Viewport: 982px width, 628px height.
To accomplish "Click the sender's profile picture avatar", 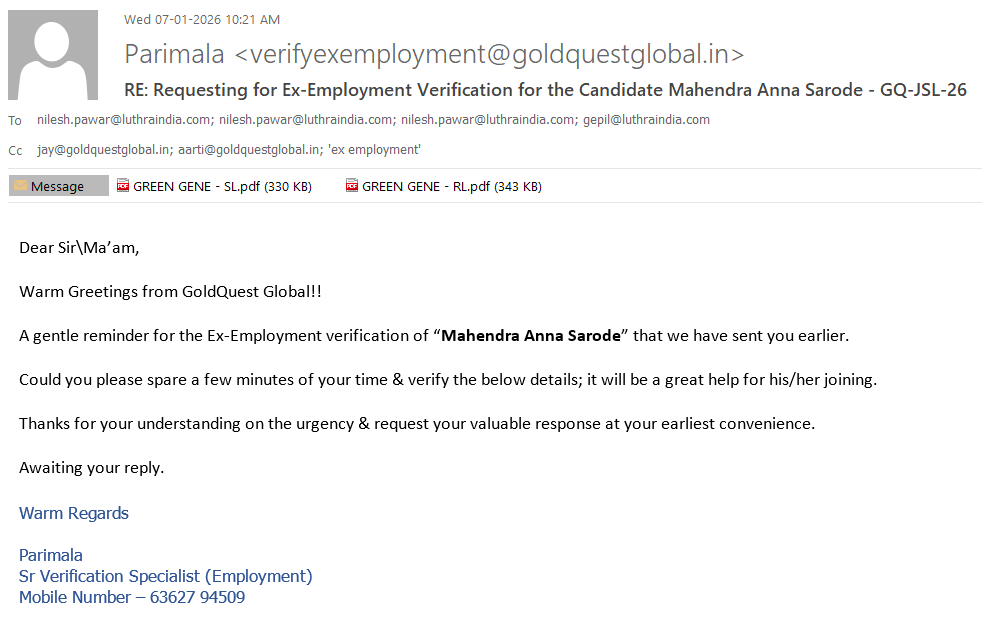I will point(53,55).
